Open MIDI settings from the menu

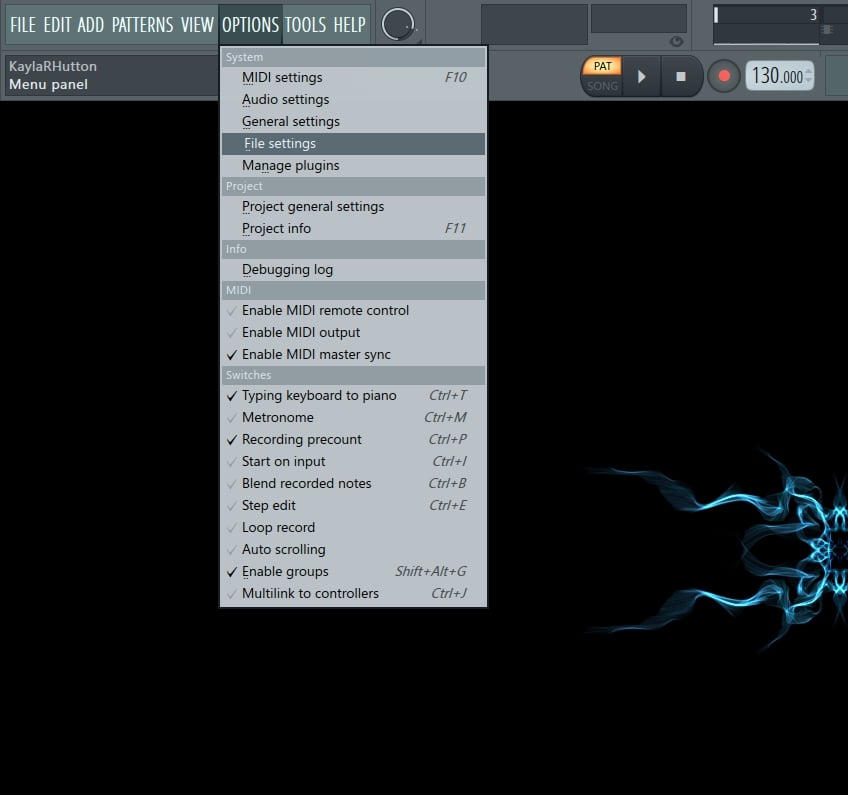tap(282, 77)
